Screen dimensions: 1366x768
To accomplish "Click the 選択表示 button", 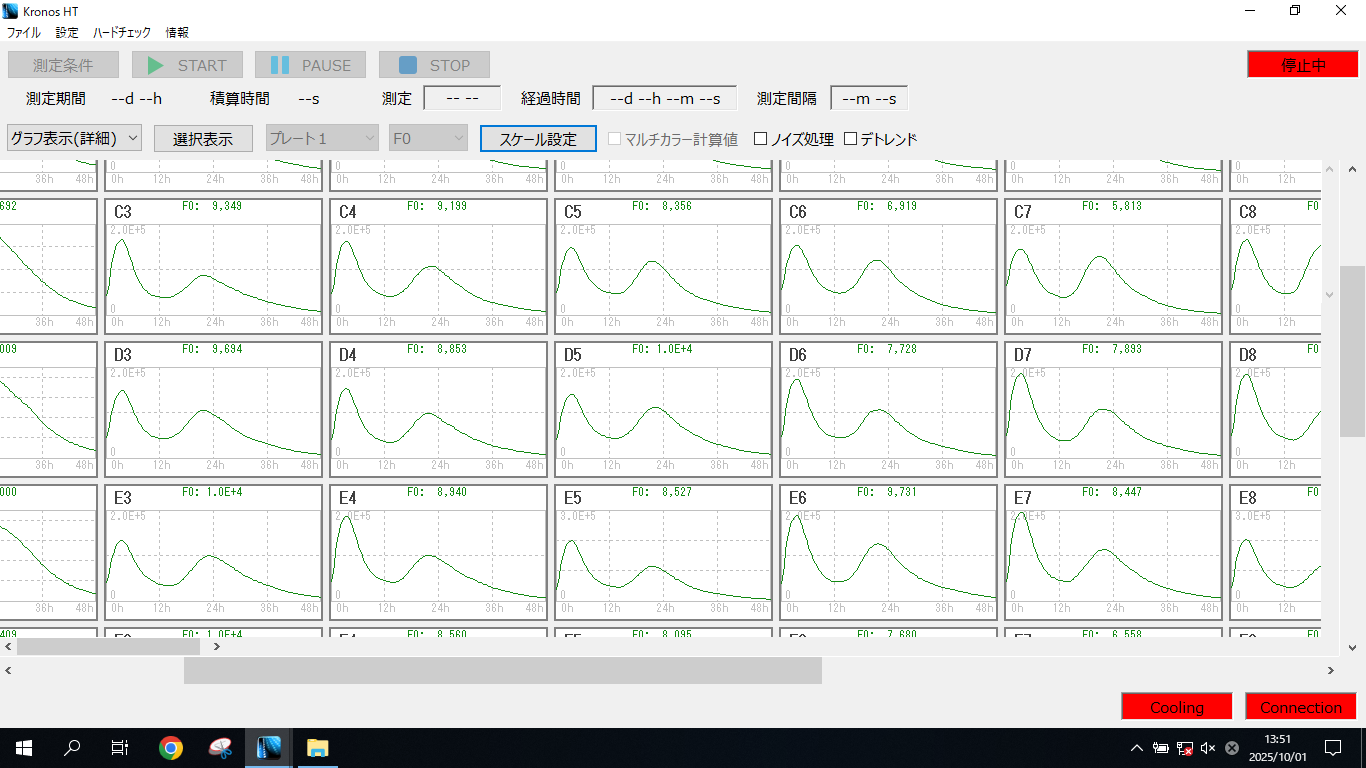I will coord(203,138).
